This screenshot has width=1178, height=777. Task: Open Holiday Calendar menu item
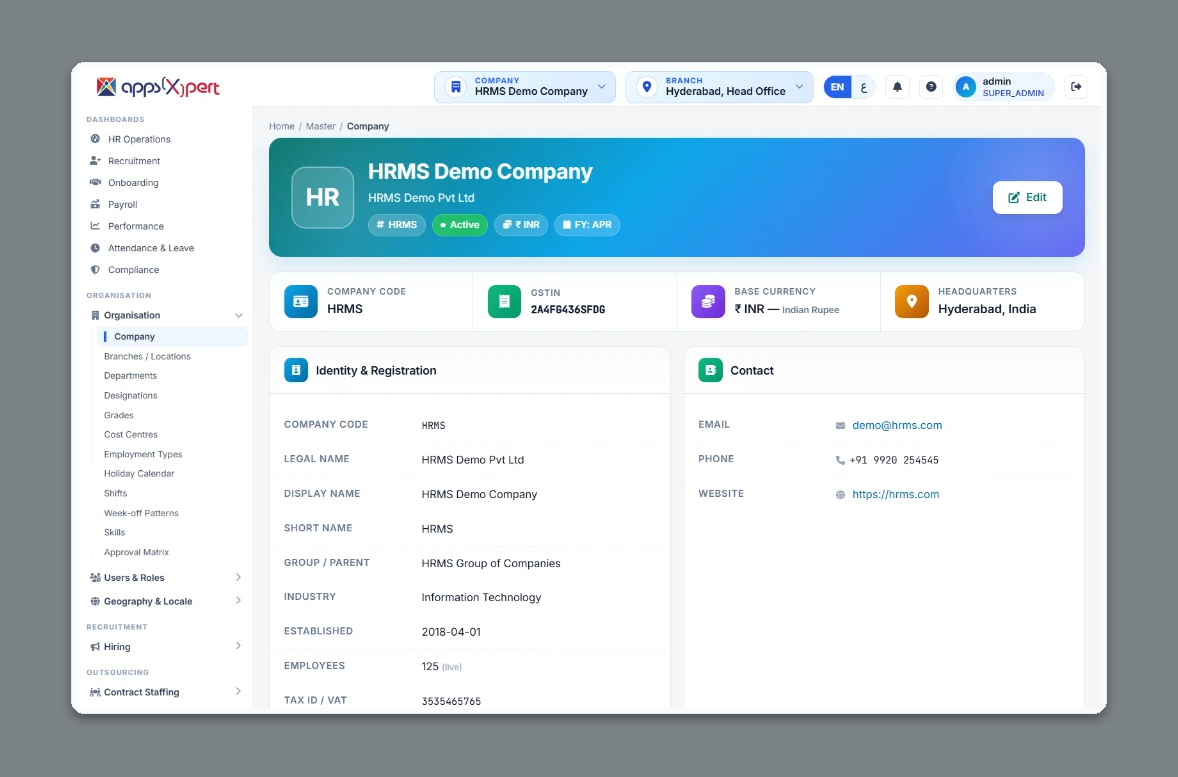(x=139, y=473)
